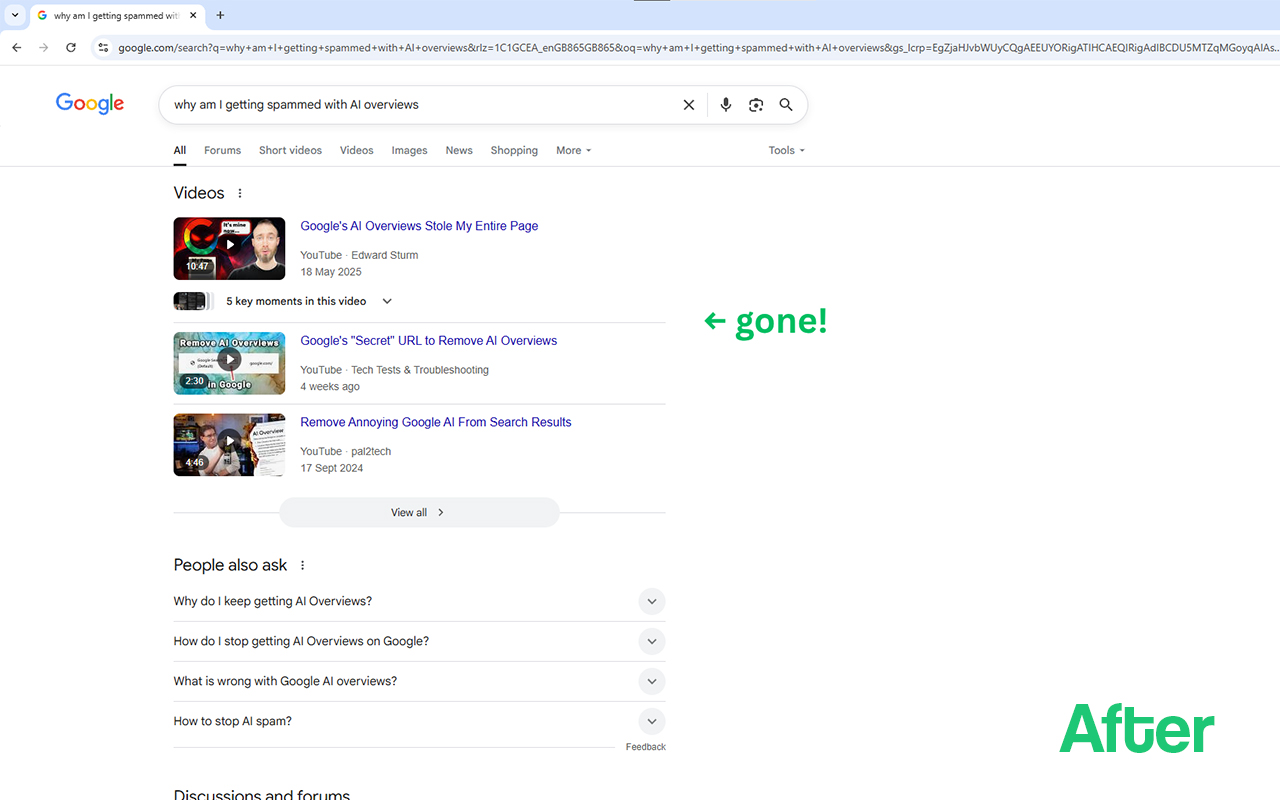Image resolution: width=1280 pixels, height=800 pixels.
Task: Go back with the browser back arrow
Action: click(x=17, y=47)
